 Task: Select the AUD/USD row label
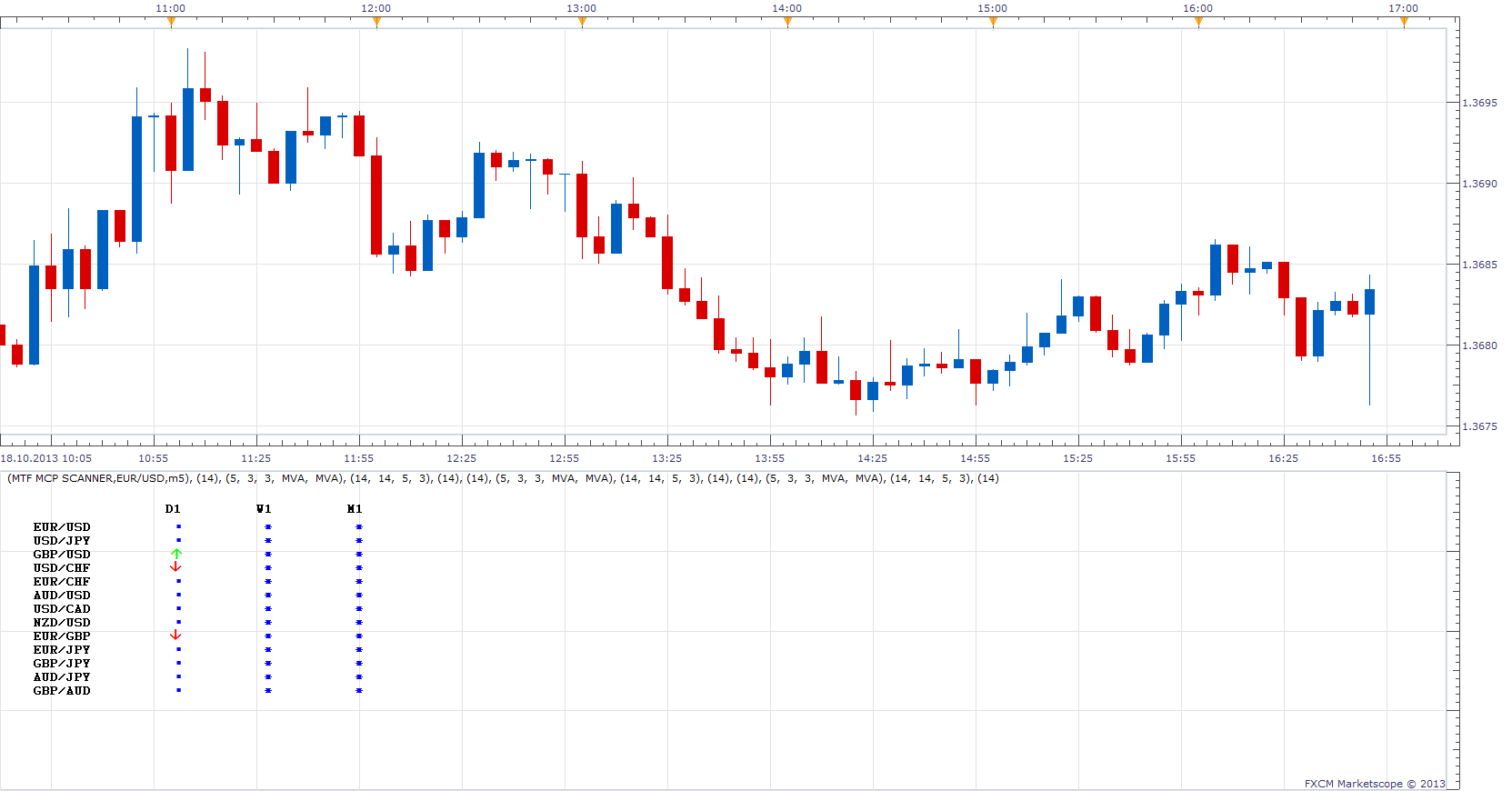pyautogui.click(x=62, y=596)
